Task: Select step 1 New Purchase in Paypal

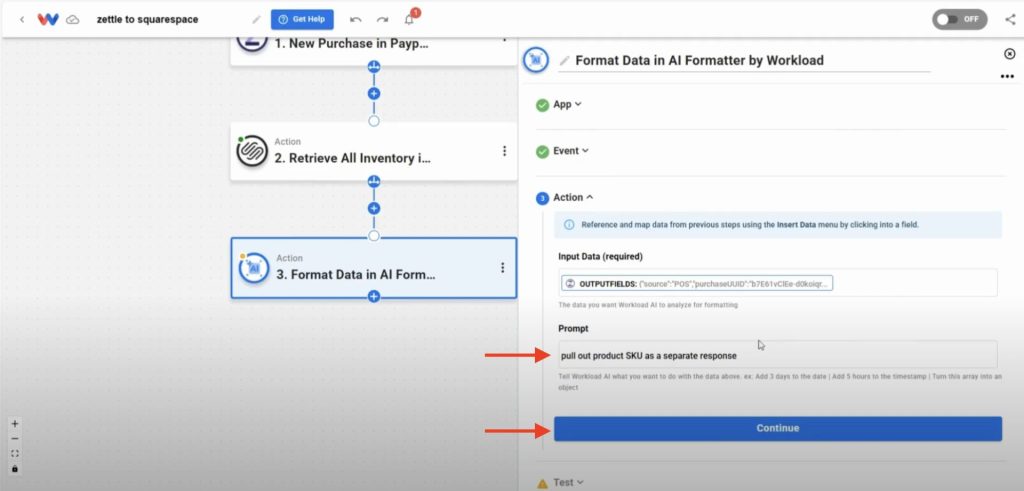Action: tap(374, 51)
